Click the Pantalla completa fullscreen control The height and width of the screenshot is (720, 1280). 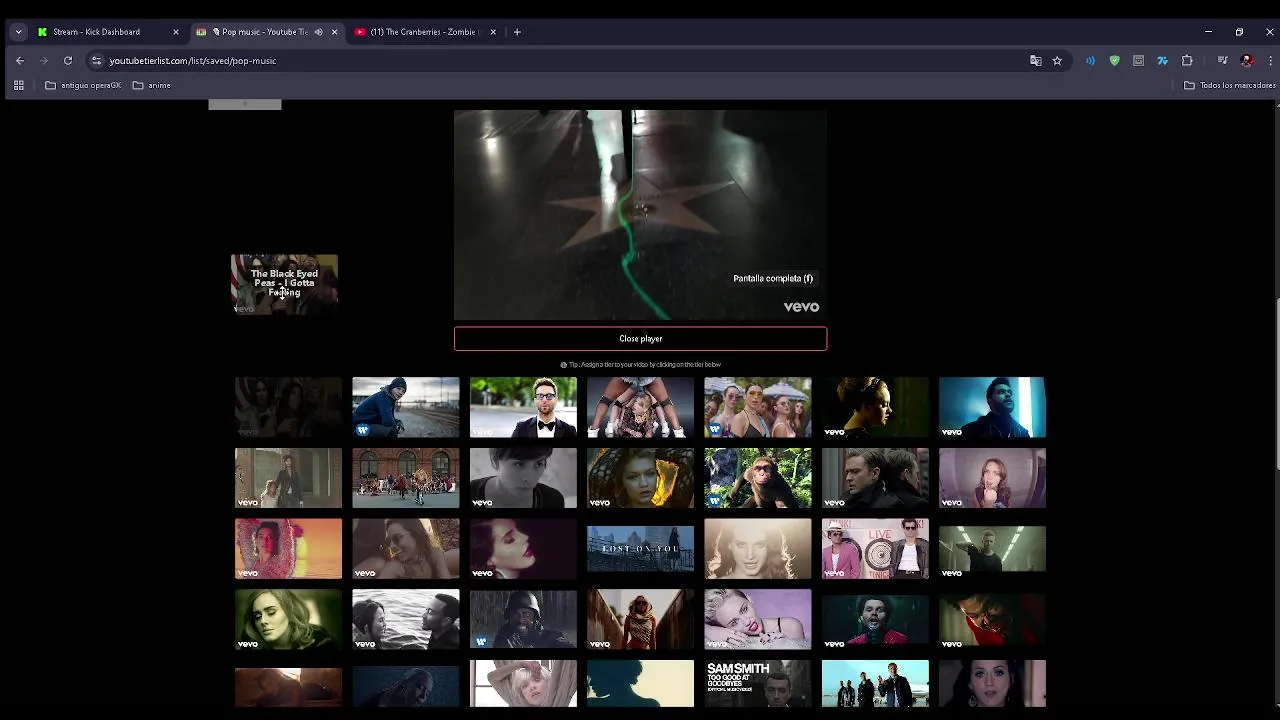coord(773,278)
